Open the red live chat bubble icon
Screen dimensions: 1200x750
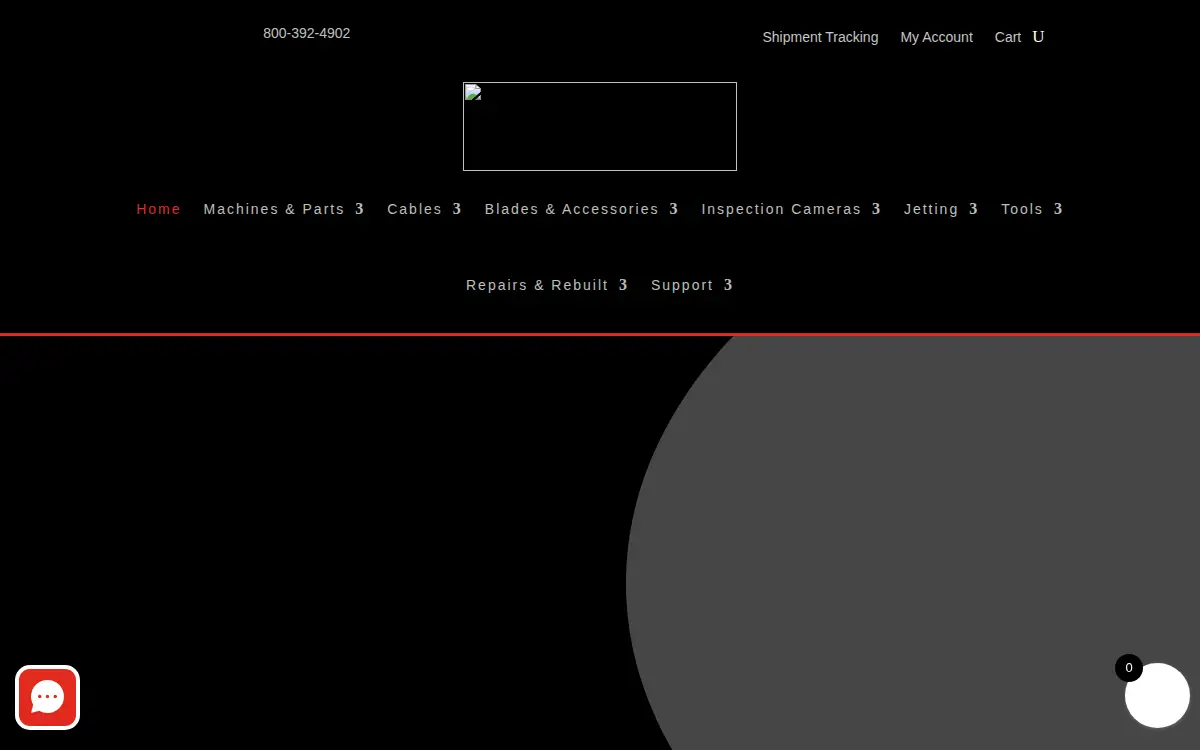[x=47, y=697]
